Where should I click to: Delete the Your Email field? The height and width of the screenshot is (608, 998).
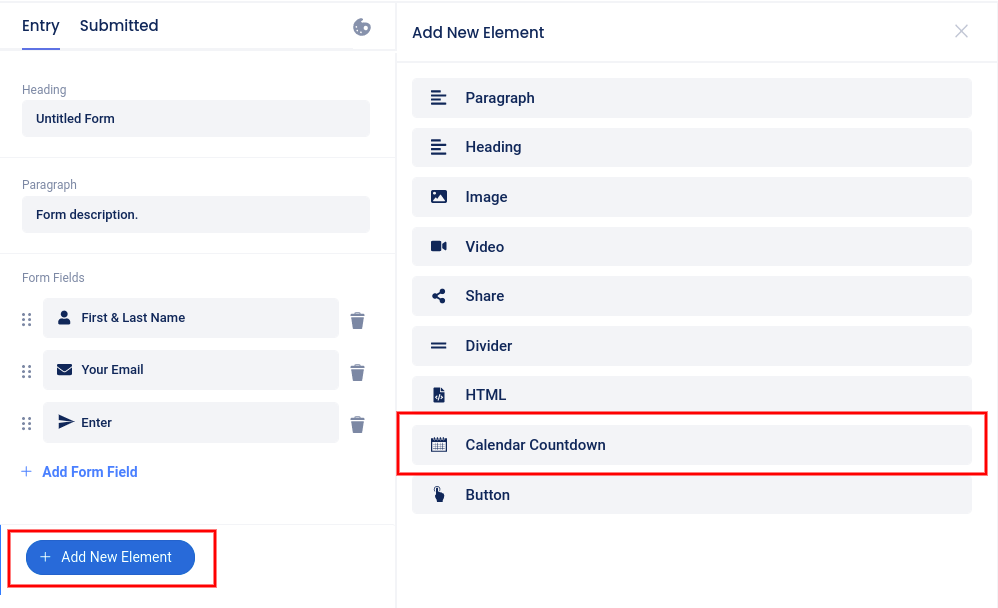point(357,372)
